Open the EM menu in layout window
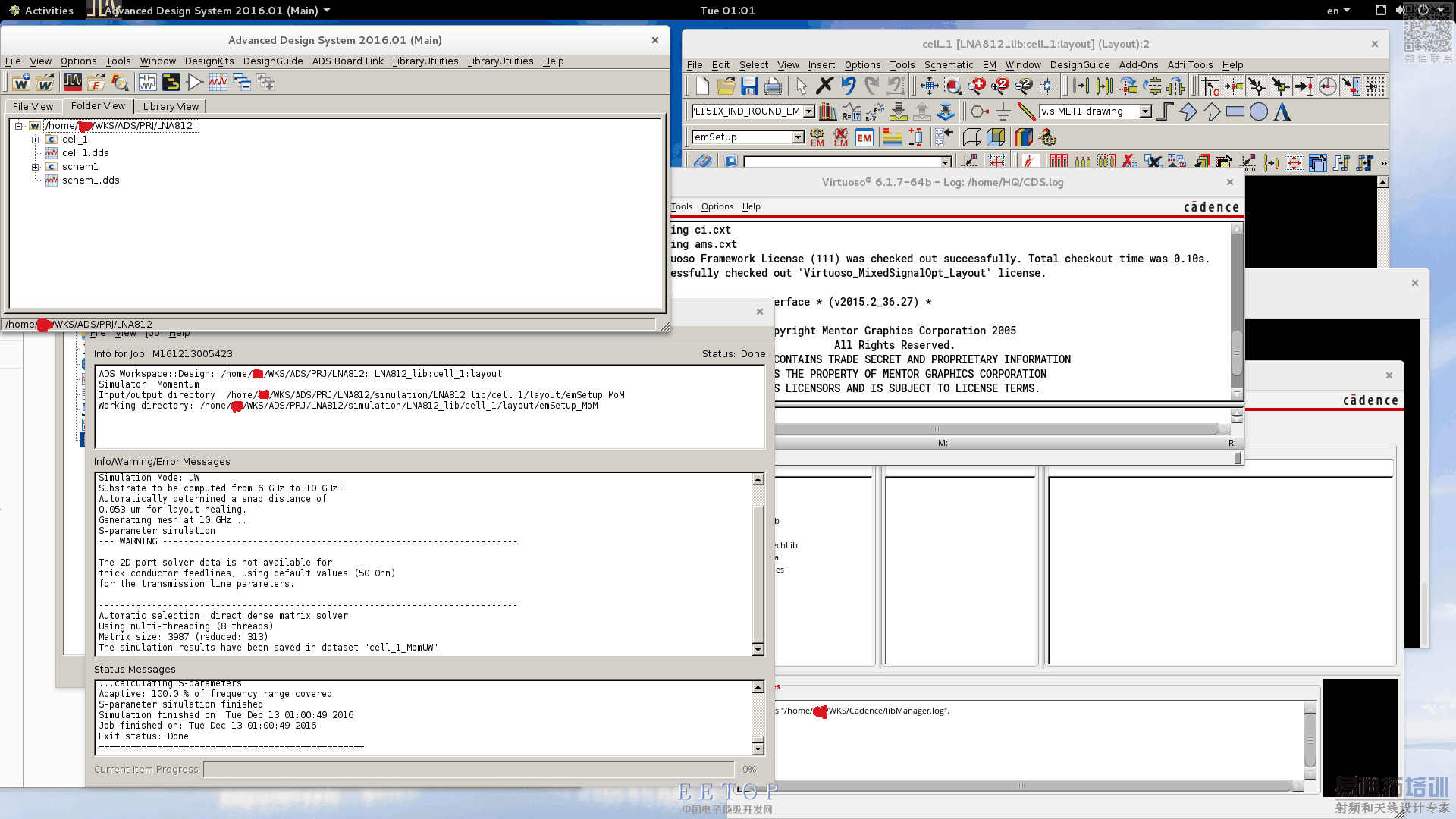1456x819 pixels. [x=989, y=65]
